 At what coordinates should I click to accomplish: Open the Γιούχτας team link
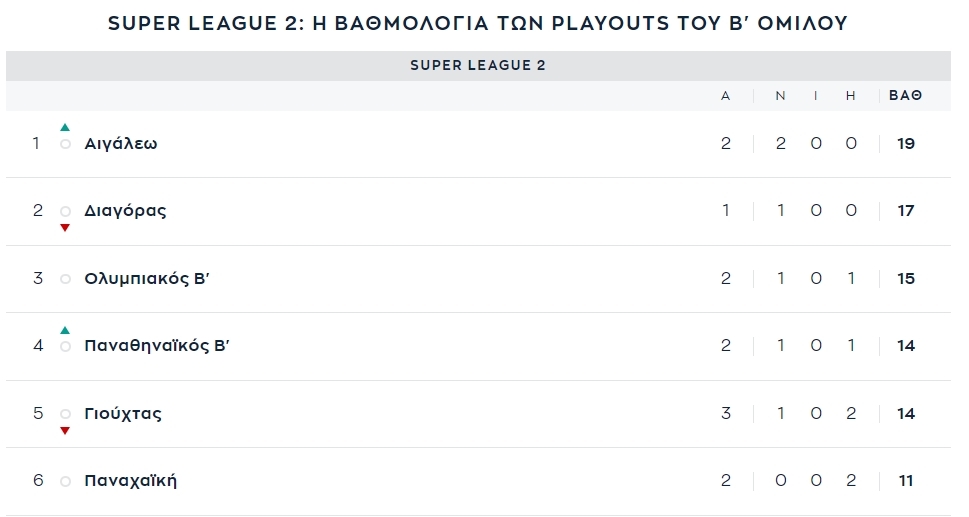tap(122, 413)
